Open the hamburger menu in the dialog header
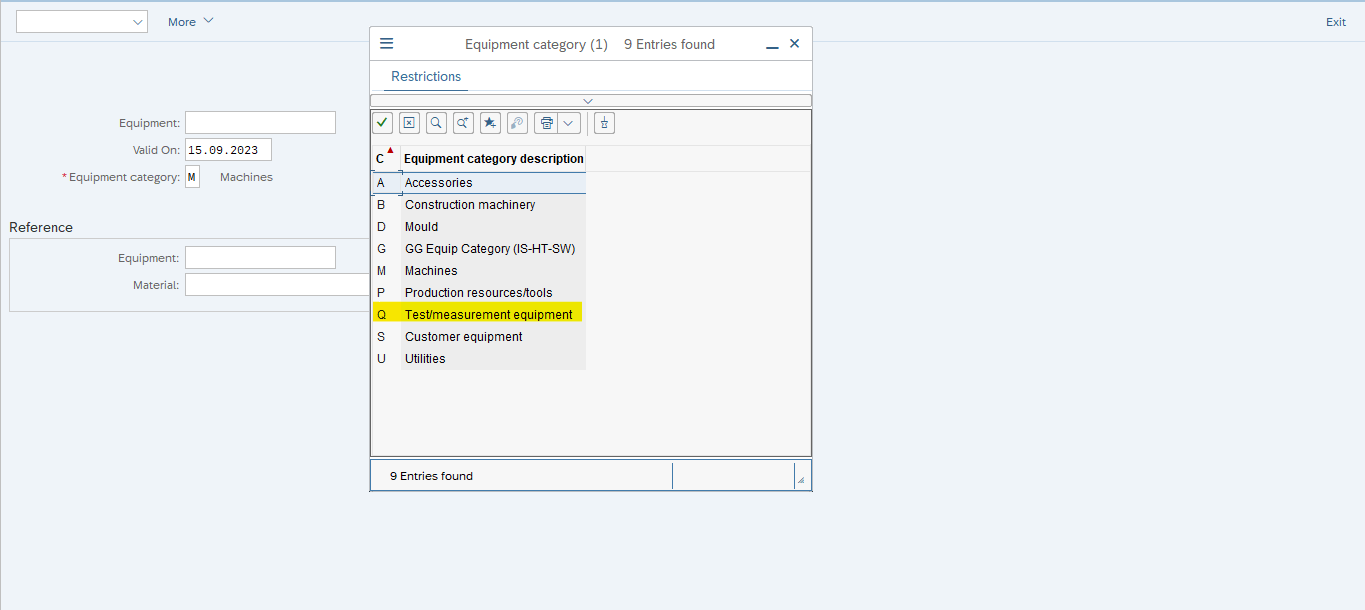 [387, 44]
